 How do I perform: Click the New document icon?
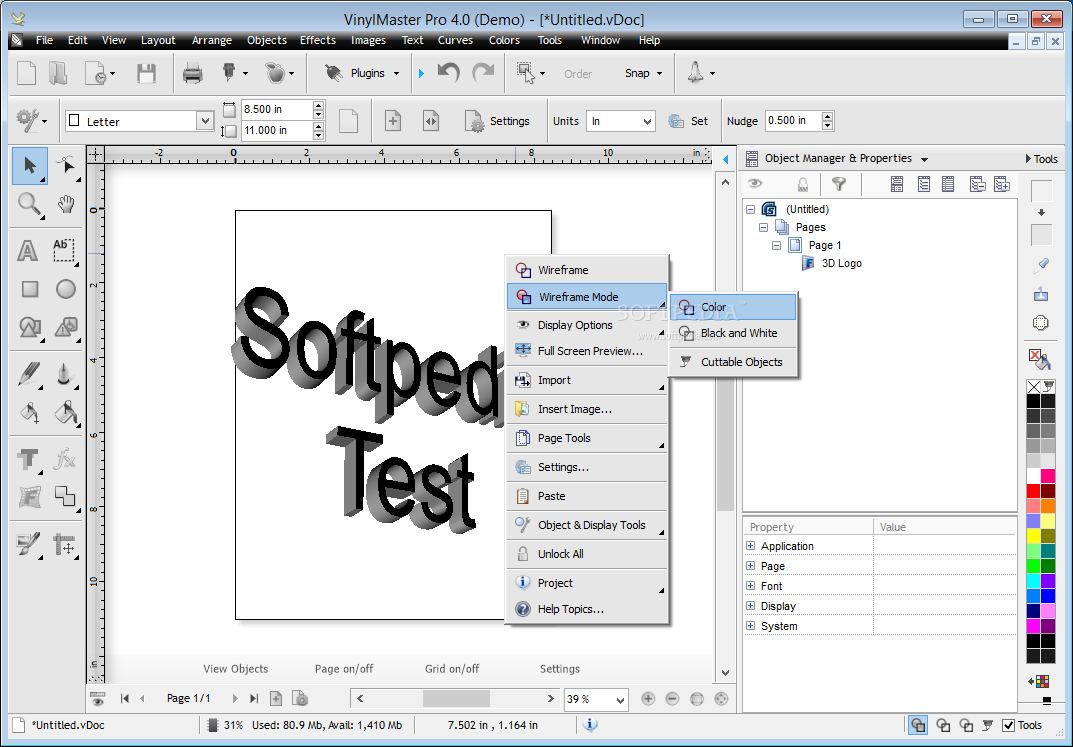(x=26, y=73)
